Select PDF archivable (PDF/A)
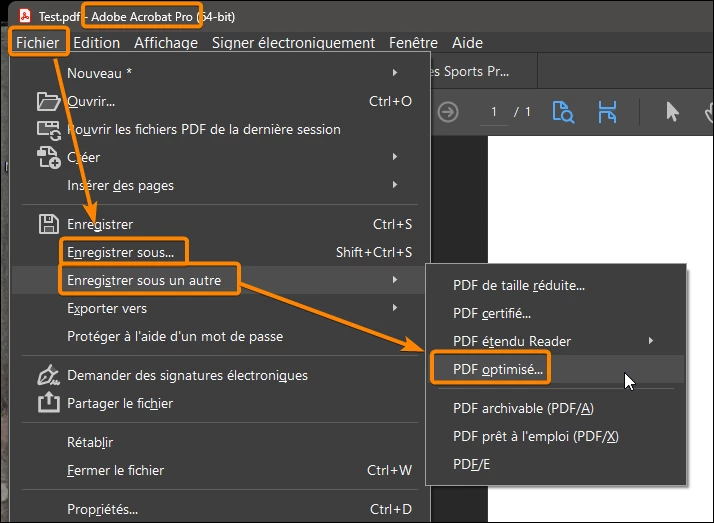The image size is (714, 523). click(556, 408)
